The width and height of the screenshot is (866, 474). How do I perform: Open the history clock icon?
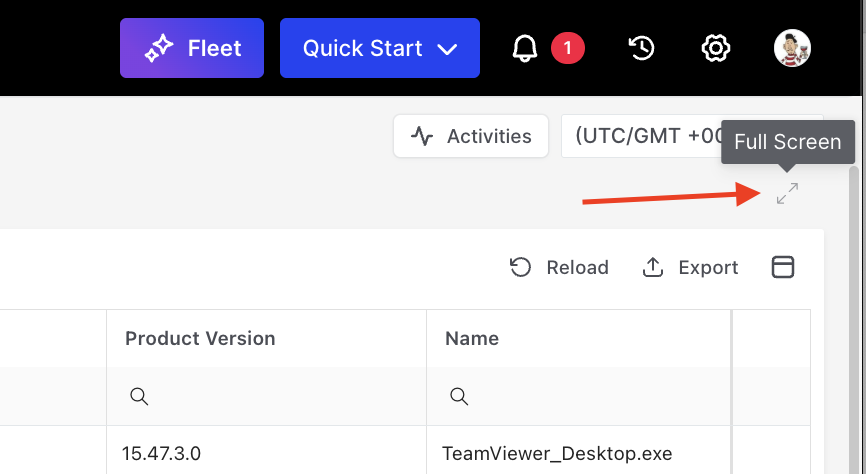[641, 48]
